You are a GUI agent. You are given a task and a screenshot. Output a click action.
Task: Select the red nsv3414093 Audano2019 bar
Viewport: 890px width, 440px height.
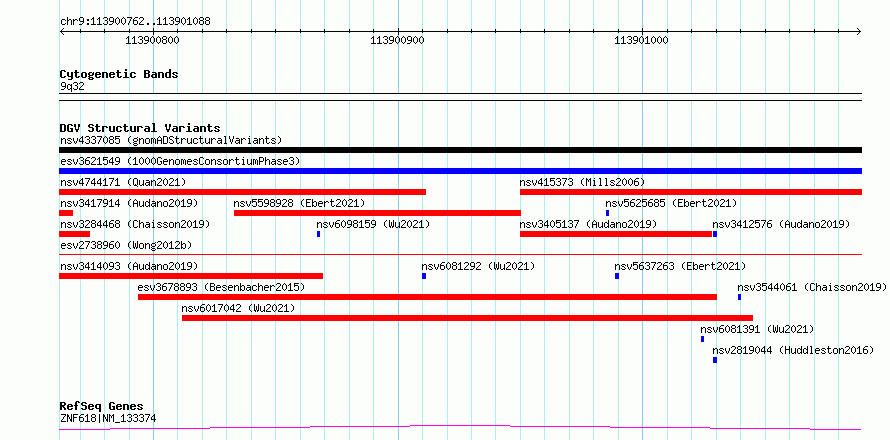[x=191, y=276]
